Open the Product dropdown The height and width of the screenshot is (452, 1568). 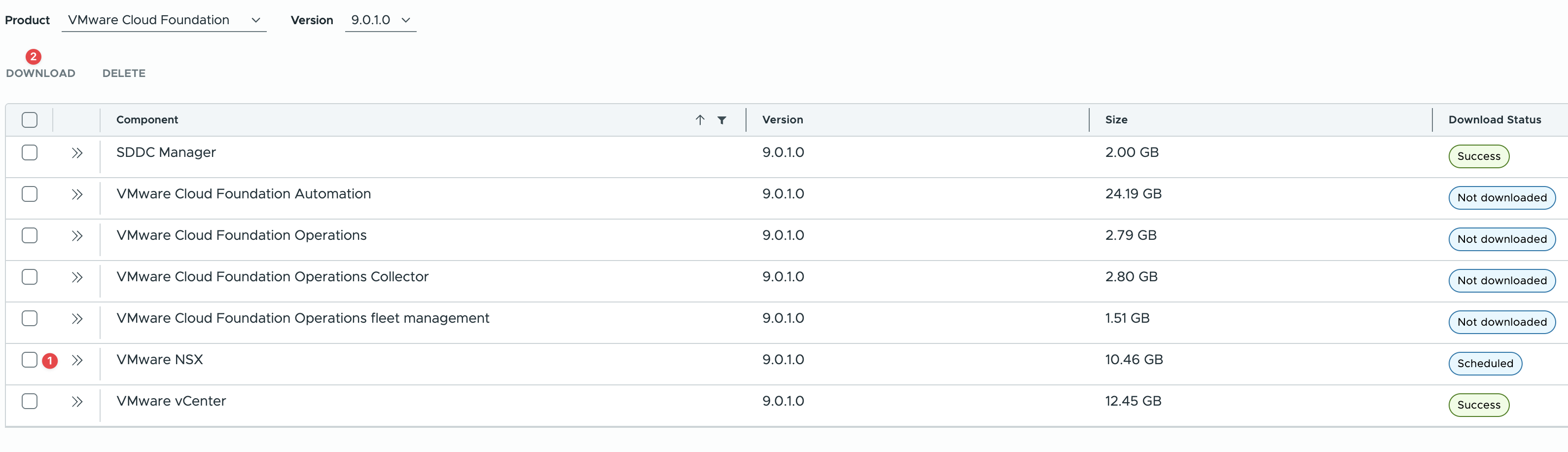[x=164, y=20]
